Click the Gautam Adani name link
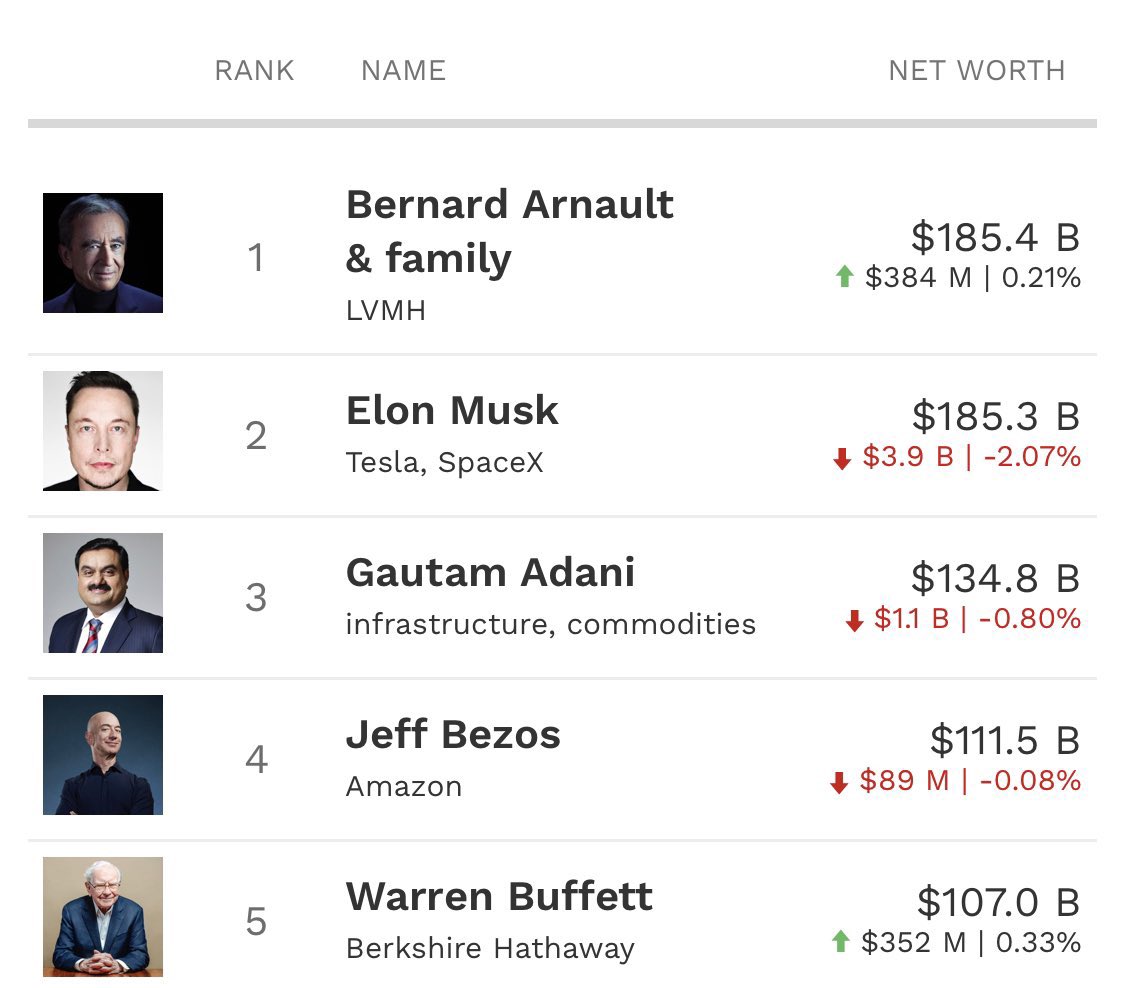The image size is (1125, 988). coord(490,573)
